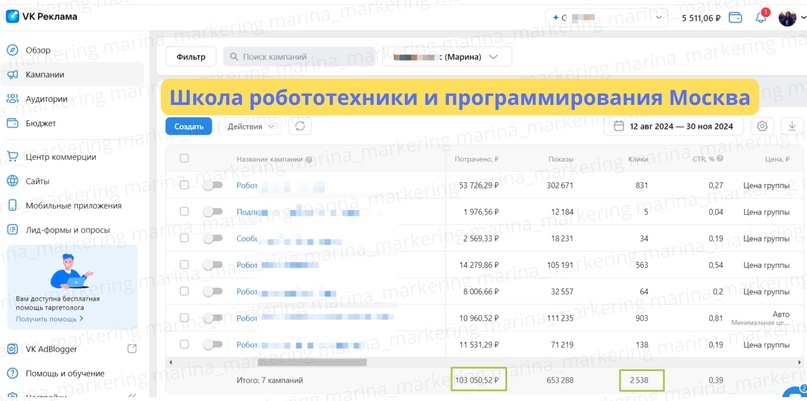Click into Поиск кампаний search field
The image size is (807, 401).
300,57
